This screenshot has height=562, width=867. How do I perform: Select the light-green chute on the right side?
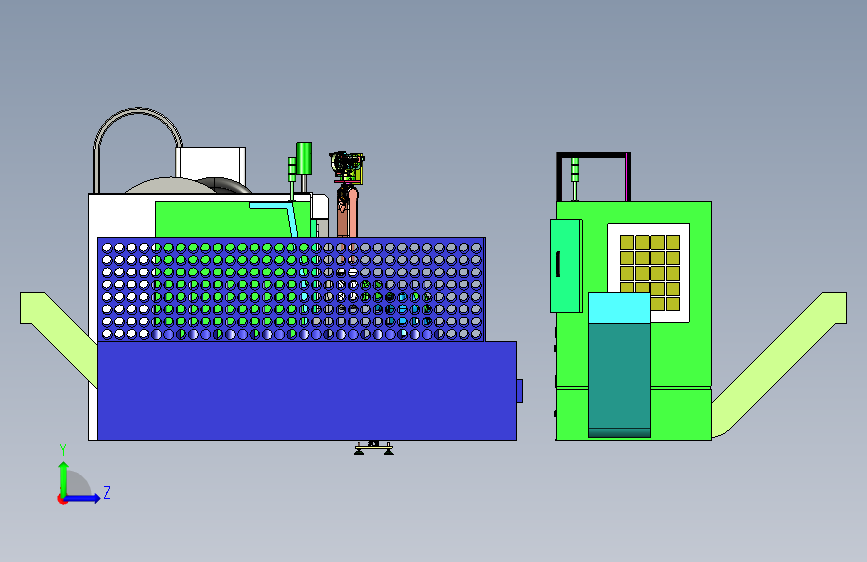[779, 365]
